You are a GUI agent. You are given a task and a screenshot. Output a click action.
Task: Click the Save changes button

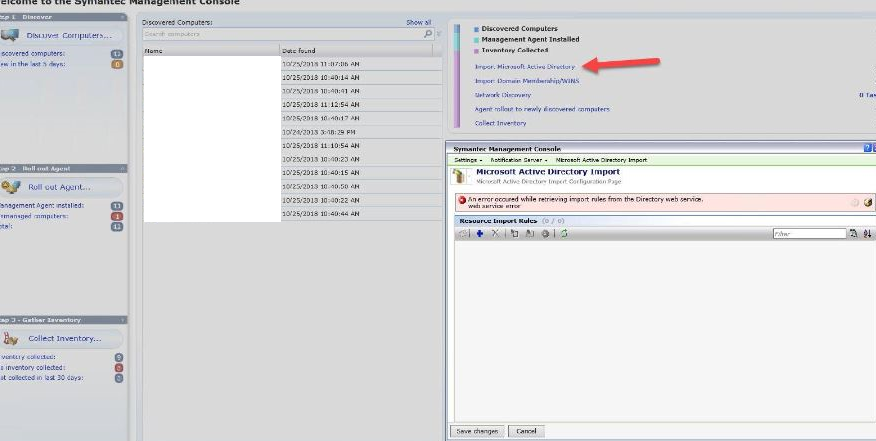(x=476, y=431)
